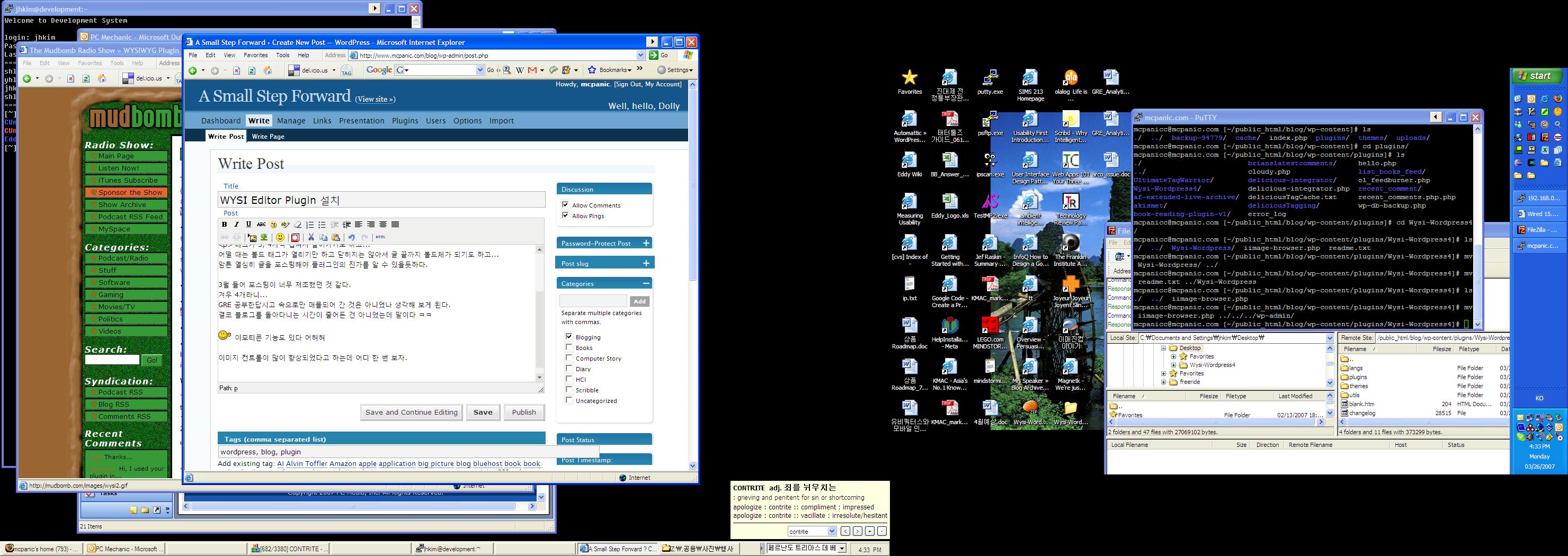Open contrite word dropdown in dictionary popup
Screen dimensions: 1568x556
coord(832,531)
